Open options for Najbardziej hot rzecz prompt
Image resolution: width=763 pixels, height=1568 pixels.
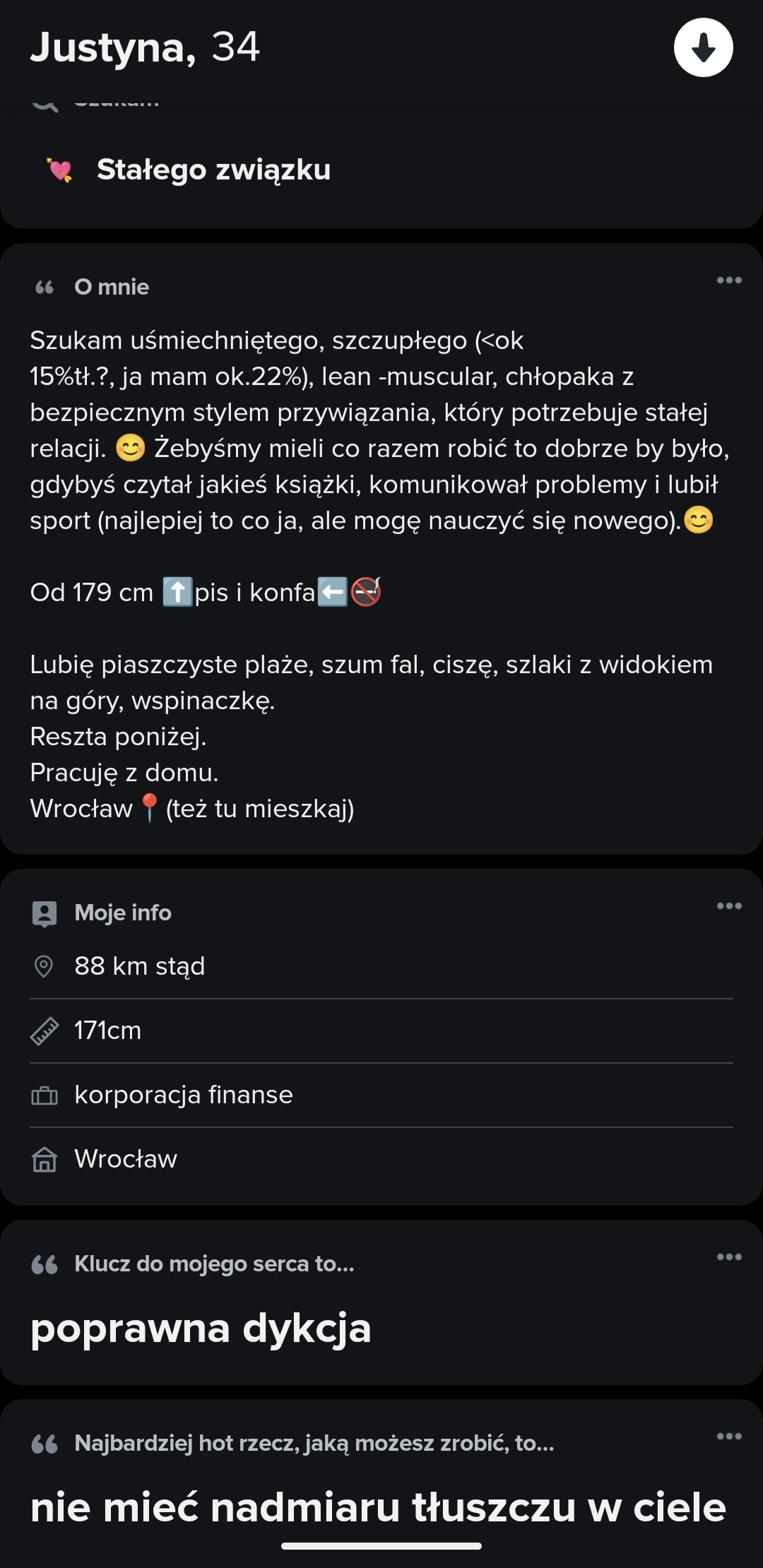[729, 1437]
